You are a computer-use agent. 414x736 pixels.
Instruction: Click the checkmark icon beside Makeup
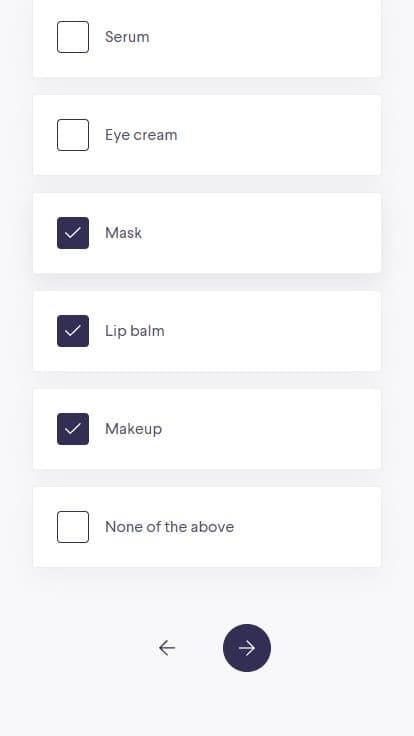73,429
